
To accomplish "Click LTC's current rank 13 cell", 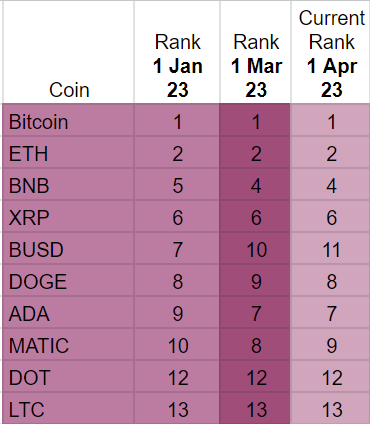I will tap(331, 408).
